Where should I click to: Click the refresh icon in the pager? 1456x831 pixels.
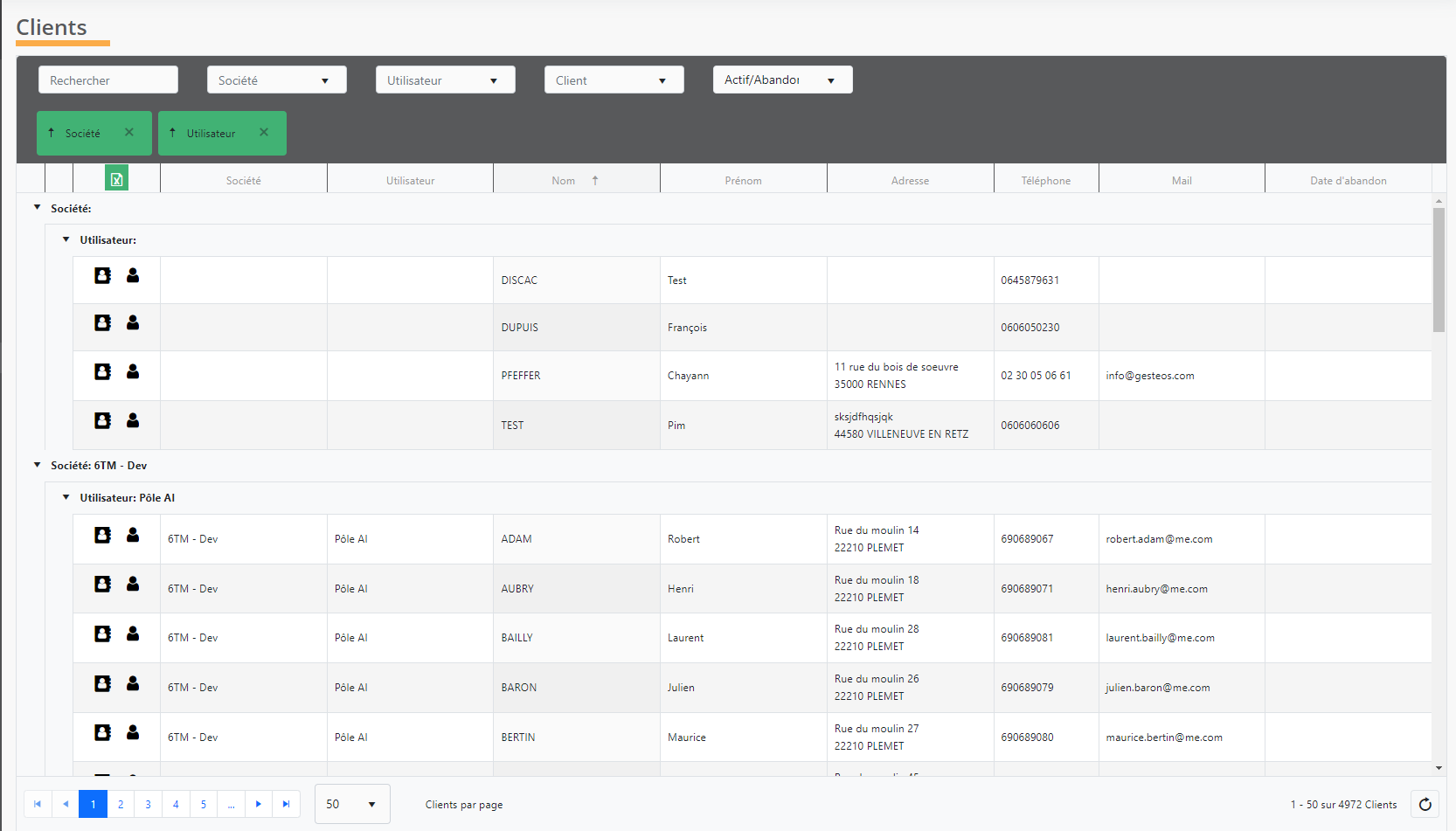point(1425,804)
